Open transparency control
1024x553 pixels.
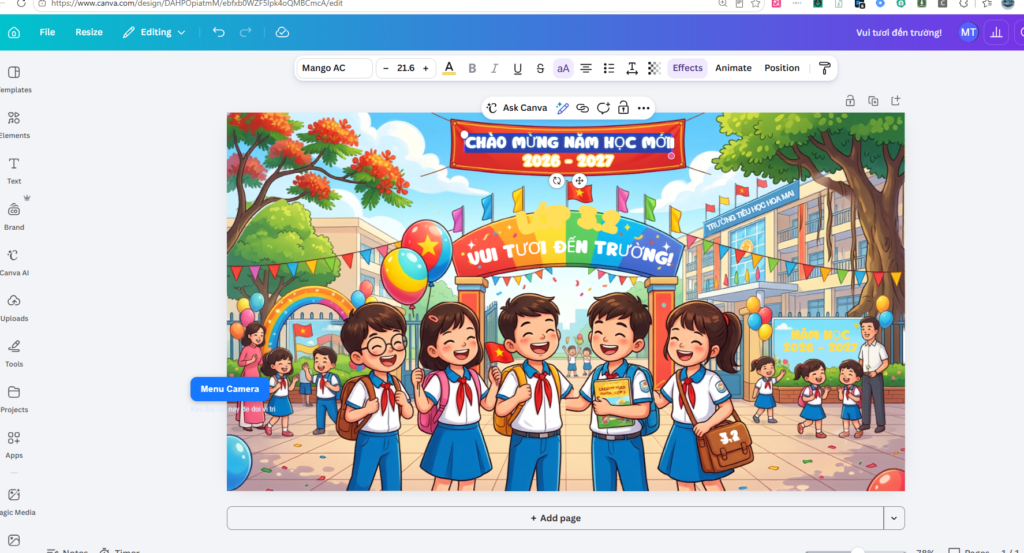(654, 68)
